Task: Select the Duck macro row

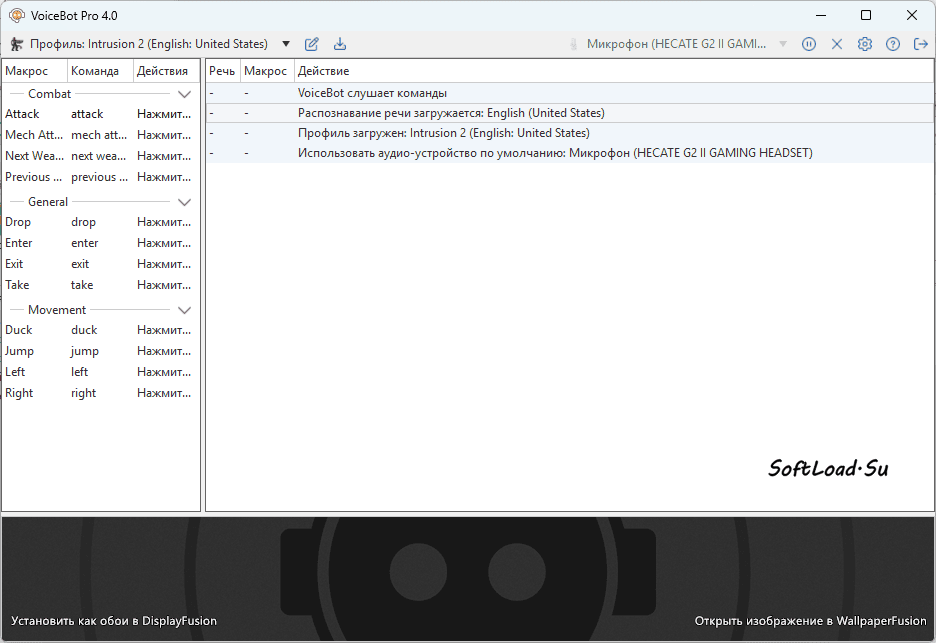Action: 101,330
